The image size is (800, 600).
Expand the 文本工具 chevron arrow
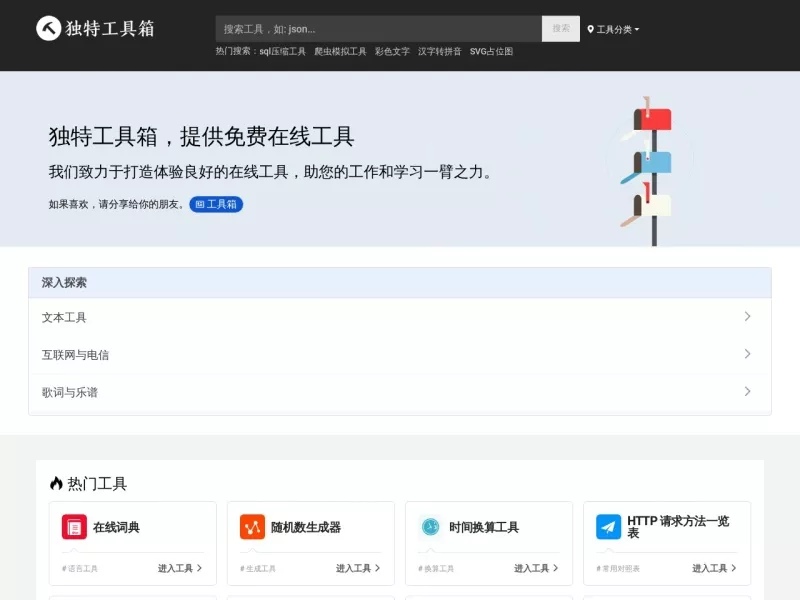point(747,317)
